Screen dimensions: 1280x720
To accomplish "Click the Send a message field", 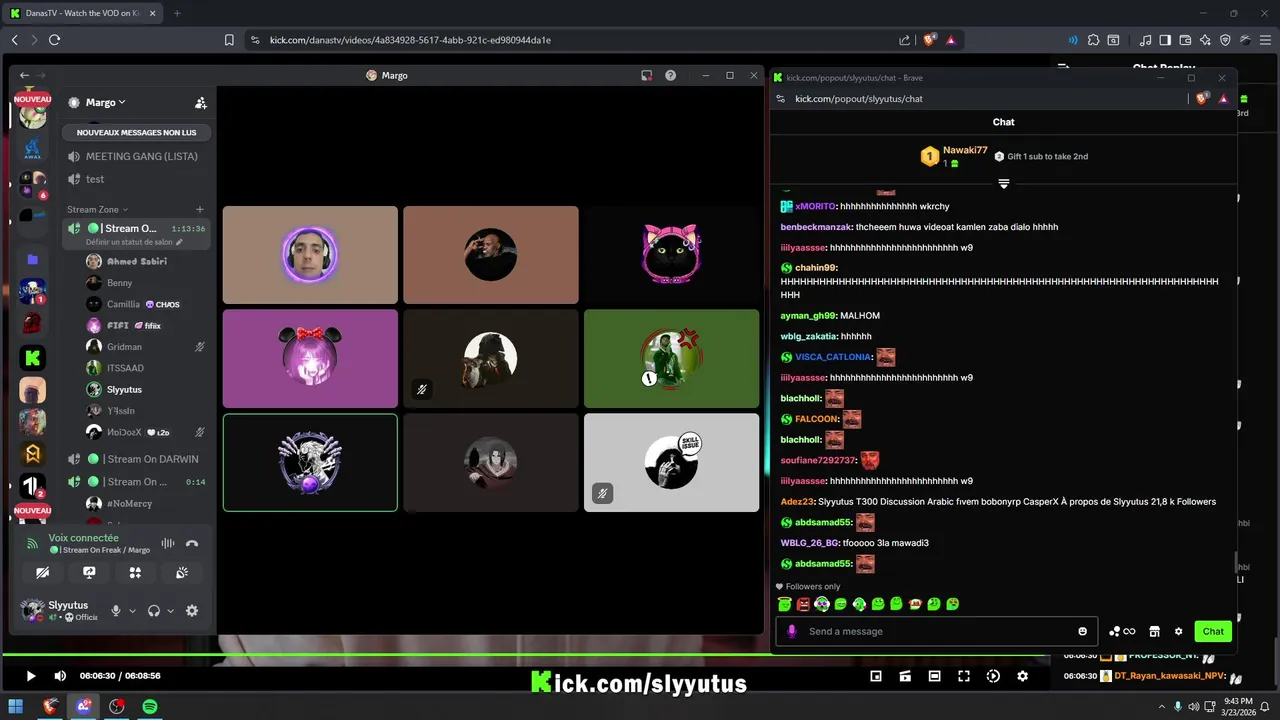I will [938, 631].
